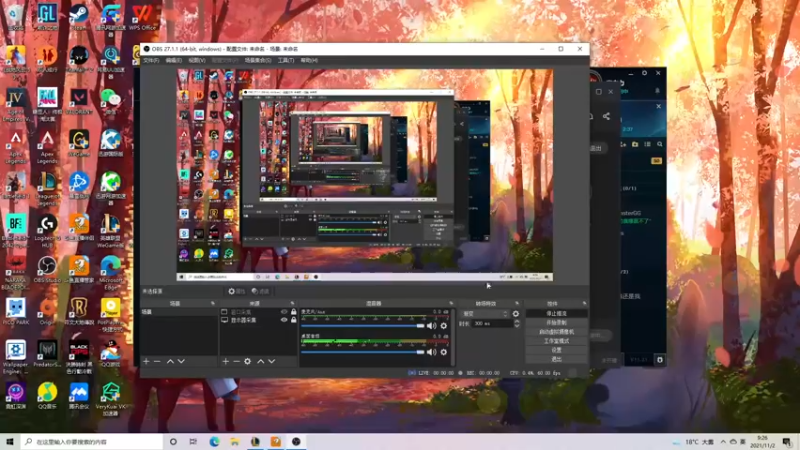Image resolution: width=800 pixels, height=450 pixels.
Task: Open settings gear for 麦克风/Aux audio channel
Action: coord(443,326)
